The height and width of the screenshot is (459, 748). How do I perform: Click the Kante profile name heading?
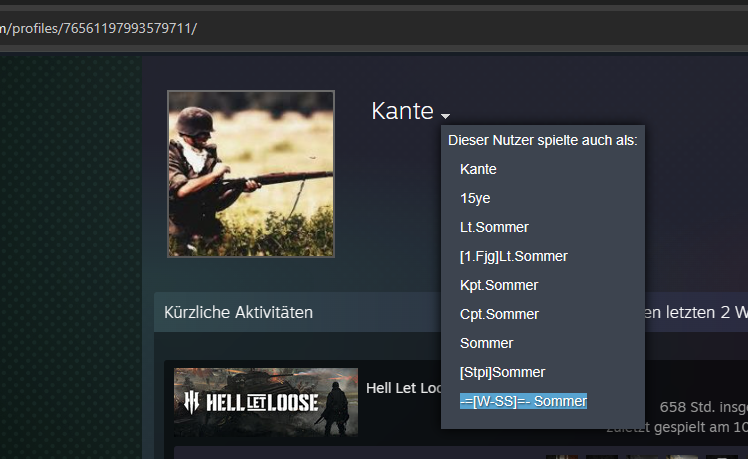[x=402, y=111]
